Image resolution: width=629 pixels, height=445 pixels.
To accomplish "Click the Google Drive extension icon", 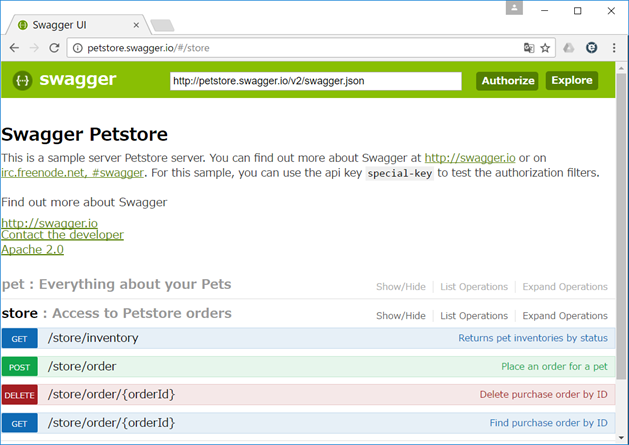I will (568, 48).
